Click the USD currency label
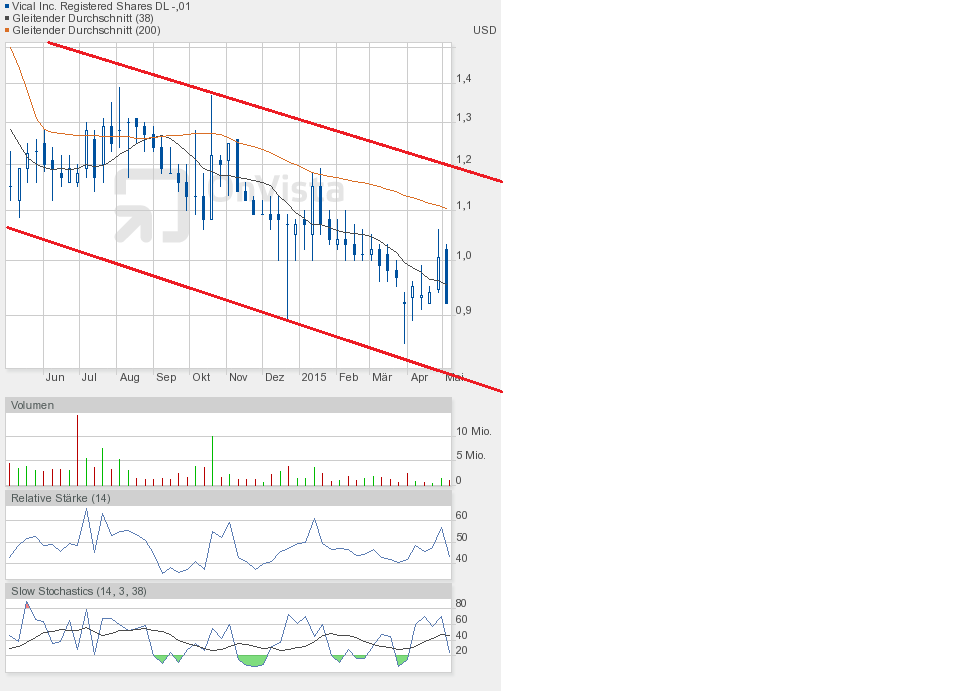Screen dimensions: 960x691 coord(484,30)
